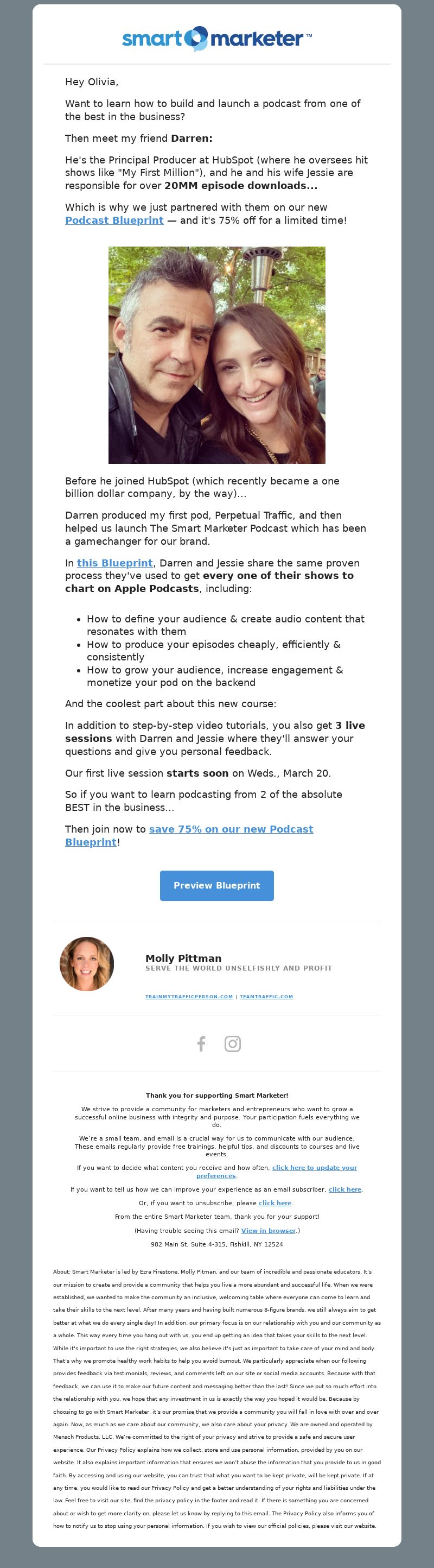434x1568 pixels.
Task: Click 'click here to update your preferences'
Action: click(x=277, y=1172)
